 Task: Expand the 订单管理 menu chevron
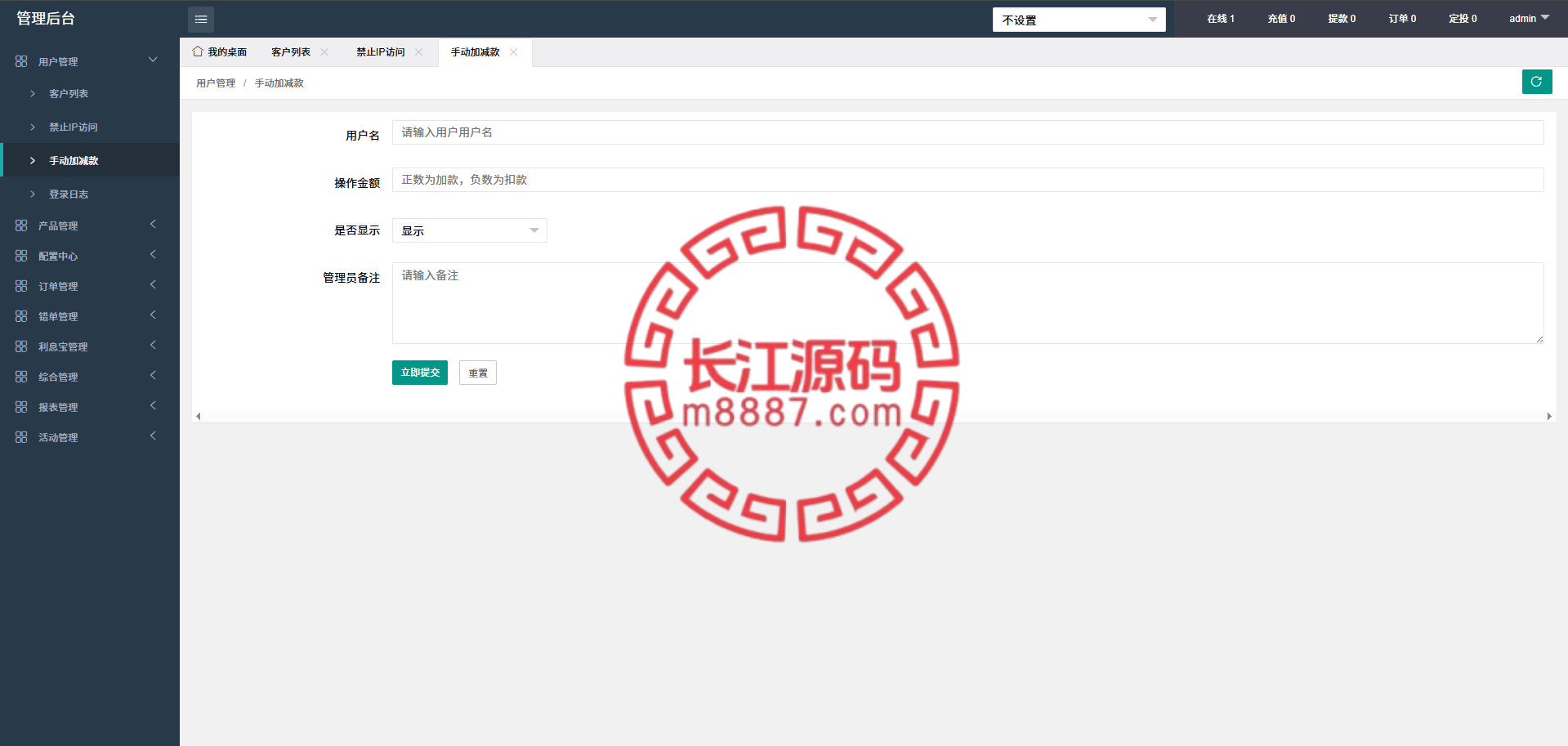[x=153, y=284]
